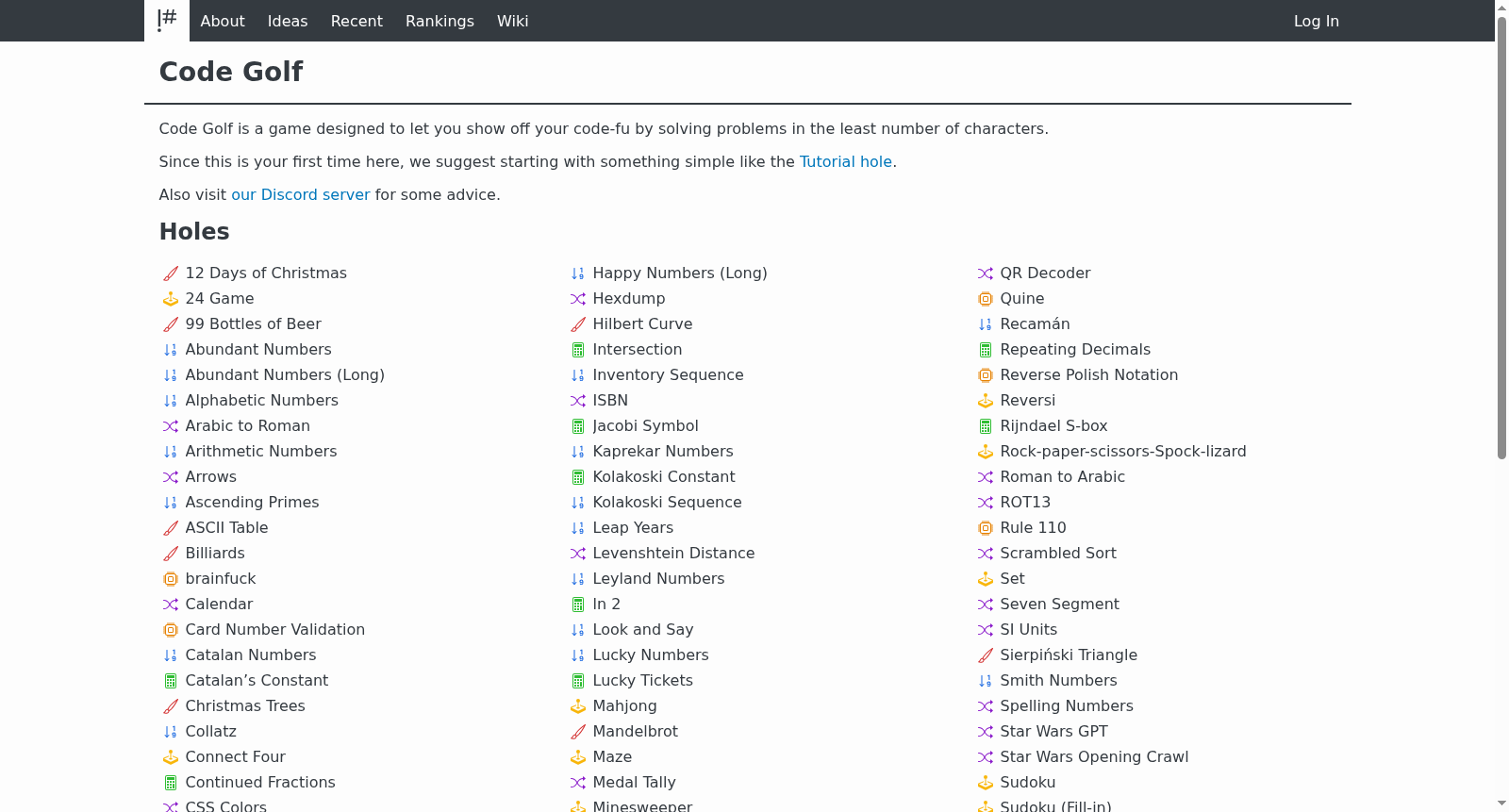Click Log In in the top bar
1509x812 pixels.
pyautogui.click(x=1317, y=21)
